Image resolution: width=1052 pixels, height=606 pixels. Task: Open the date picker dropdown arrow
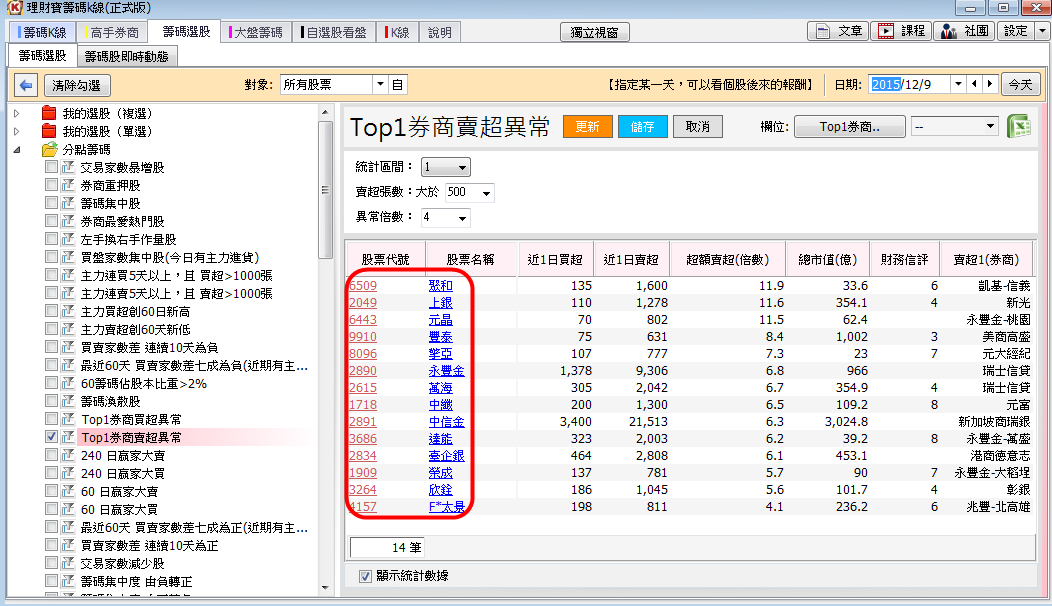click(958, 84)
